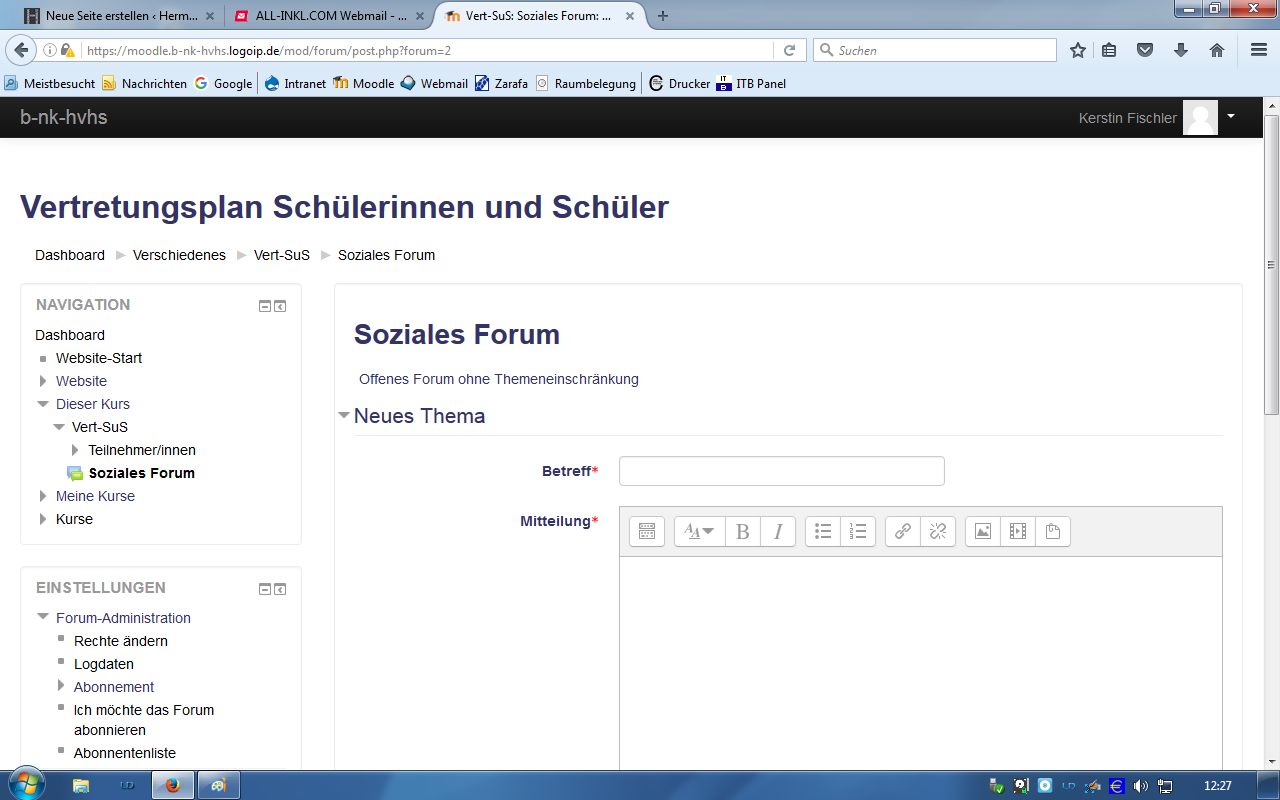Open the paragraph styles dropdown

[x=699, y=532]
